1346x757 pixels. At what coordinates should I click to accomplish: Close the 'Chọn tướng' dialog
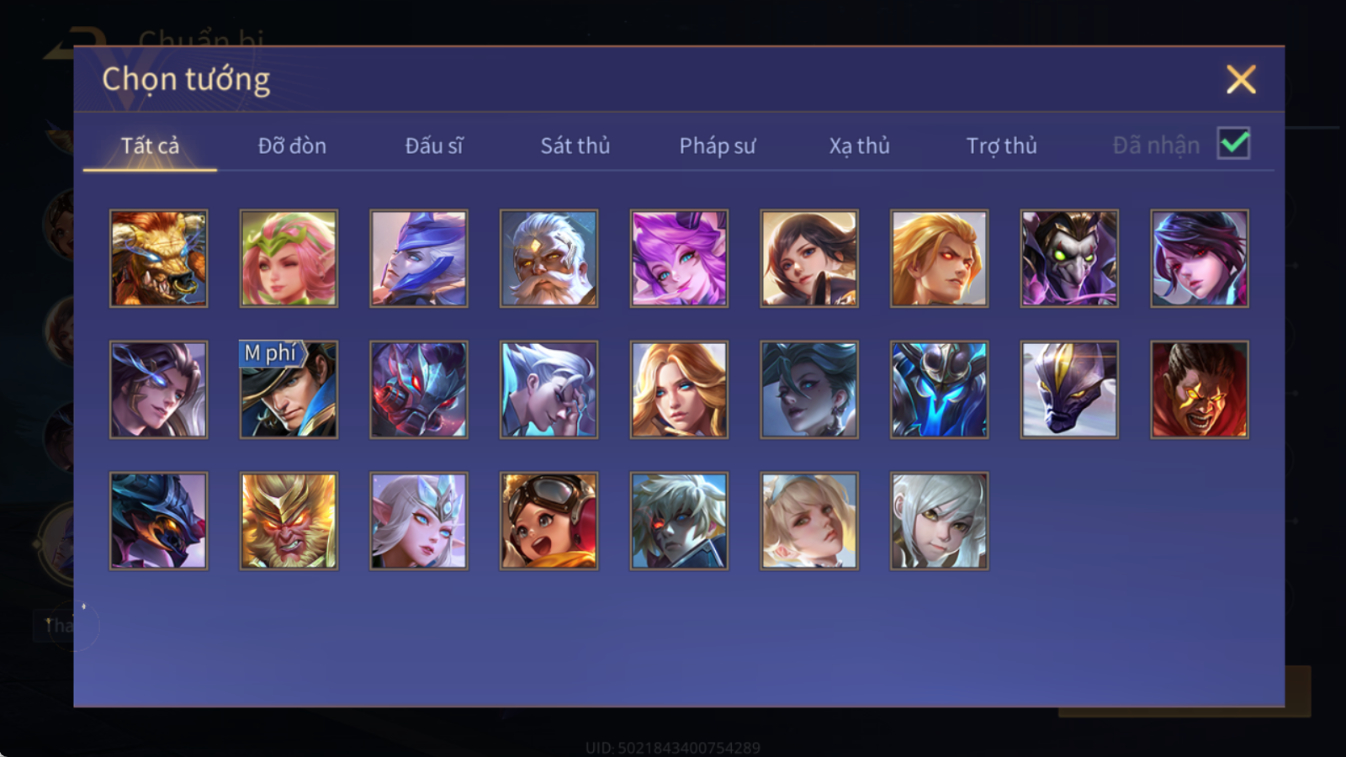click(x=1241, y=79)
